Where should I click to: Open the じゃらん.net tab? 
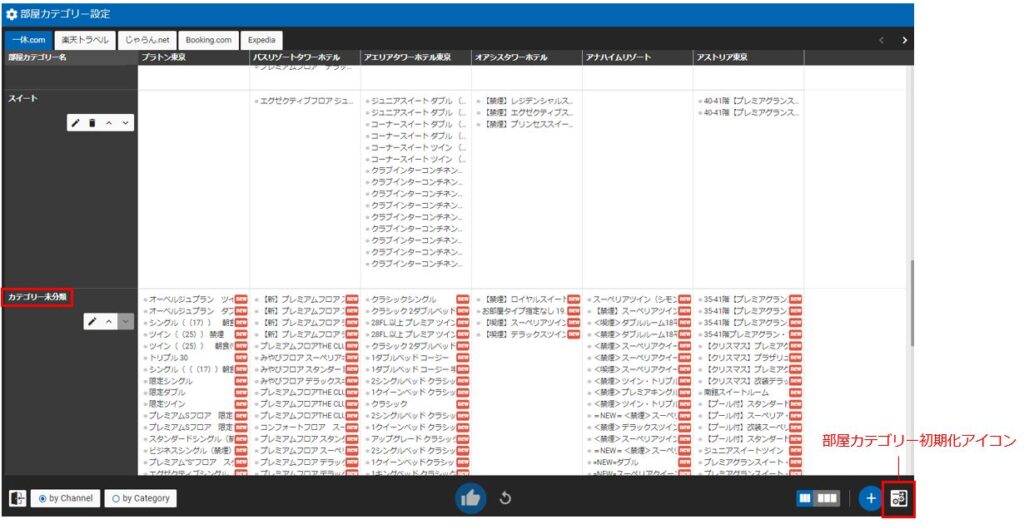148,40
